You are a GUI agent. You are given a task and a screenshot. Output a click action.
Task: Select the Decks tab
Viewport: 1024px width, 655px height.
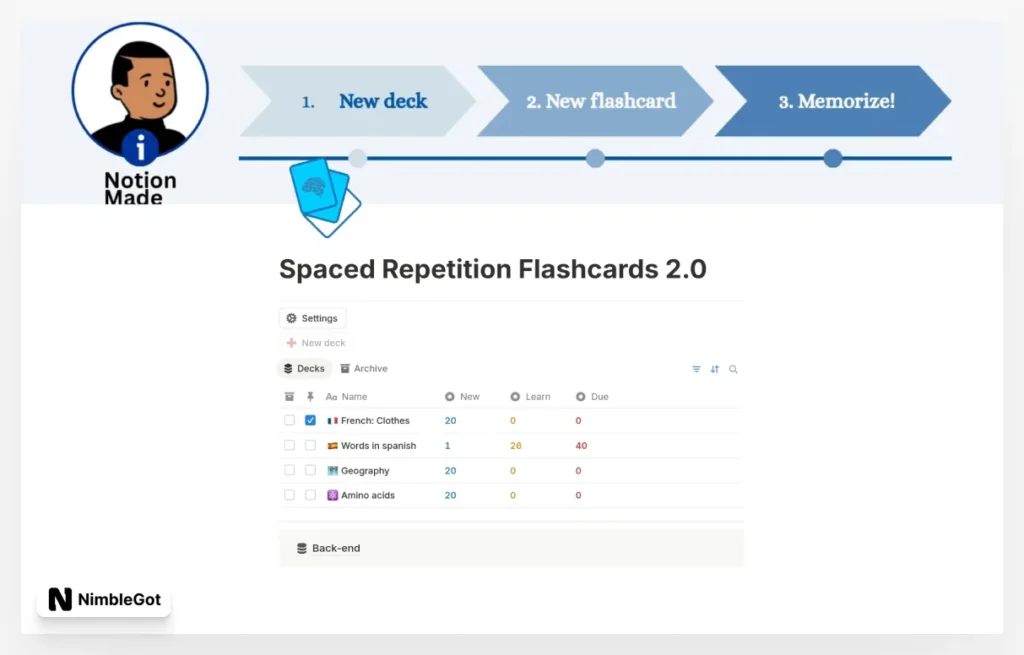click(x=304, y=369)
